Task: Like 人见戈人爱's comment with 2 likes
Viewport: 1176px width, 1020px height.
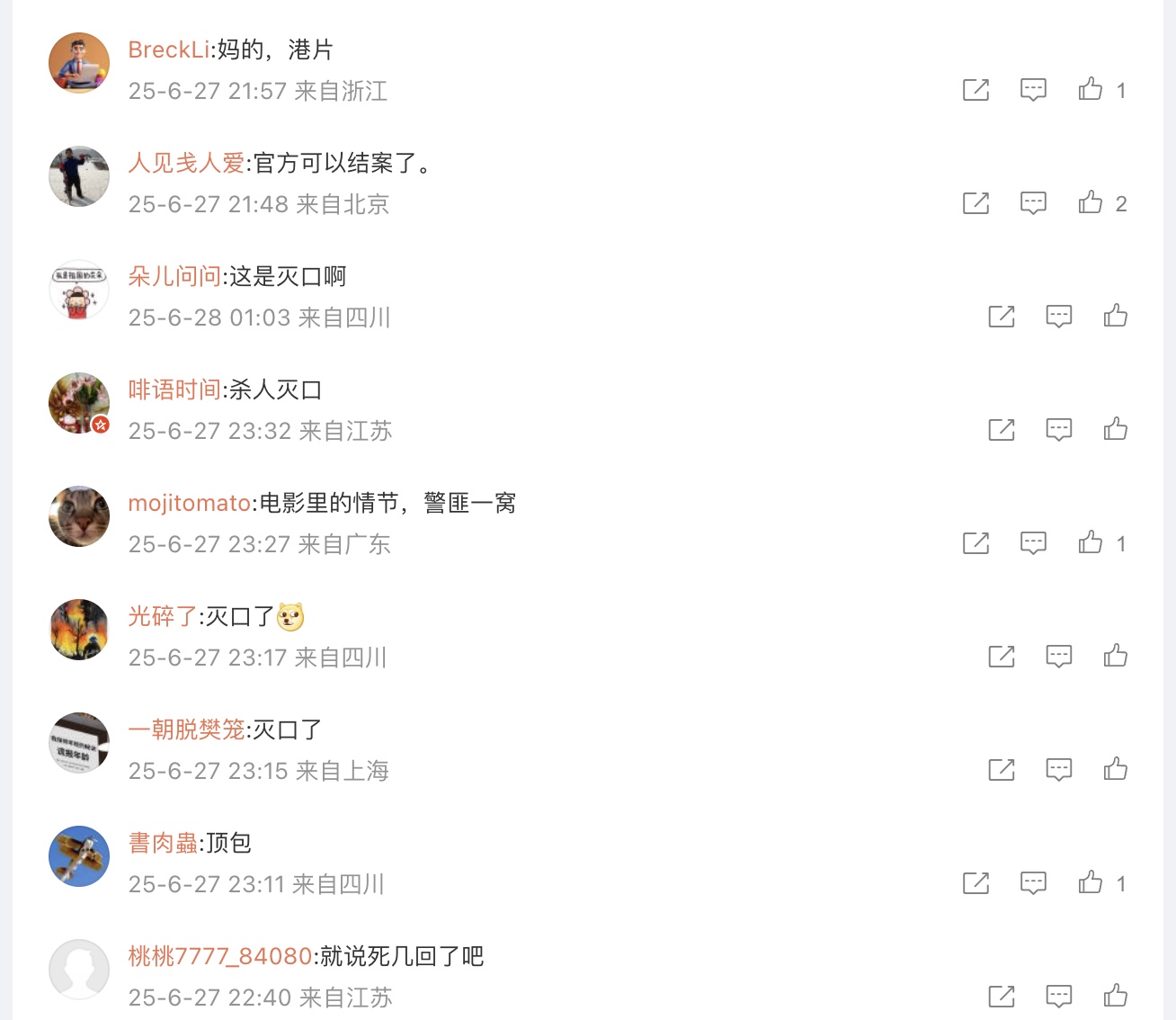Action: point(1091,202)
